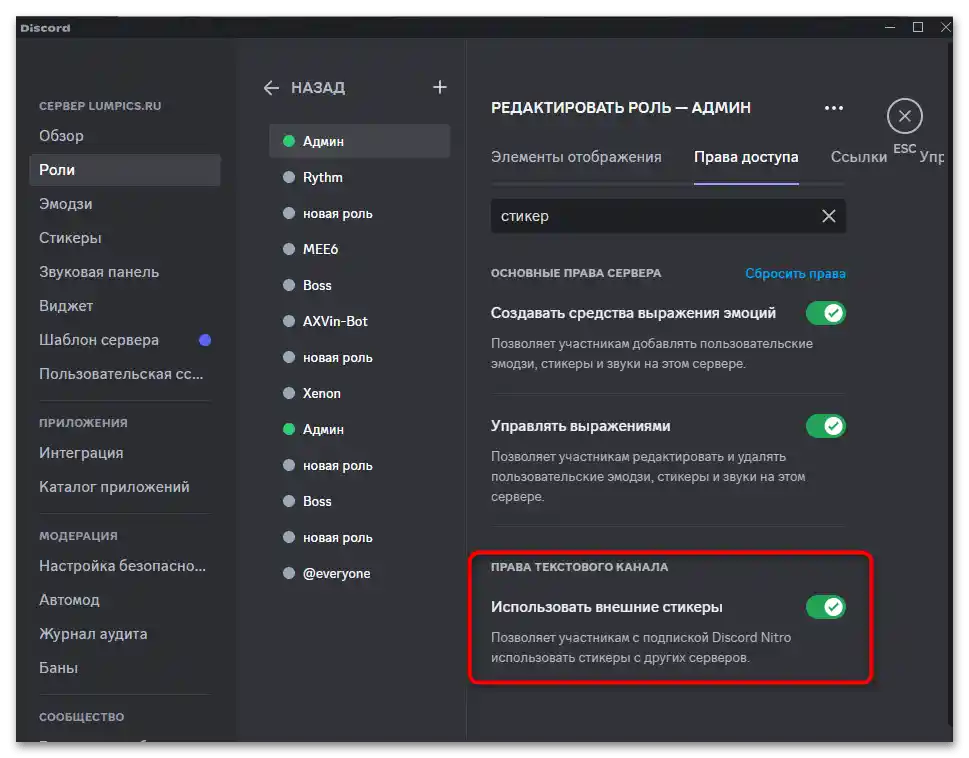Toggle Создавать средства выражения эмоций switch
Viewport: 969px width, 758px height.
[x=826, y=314]
